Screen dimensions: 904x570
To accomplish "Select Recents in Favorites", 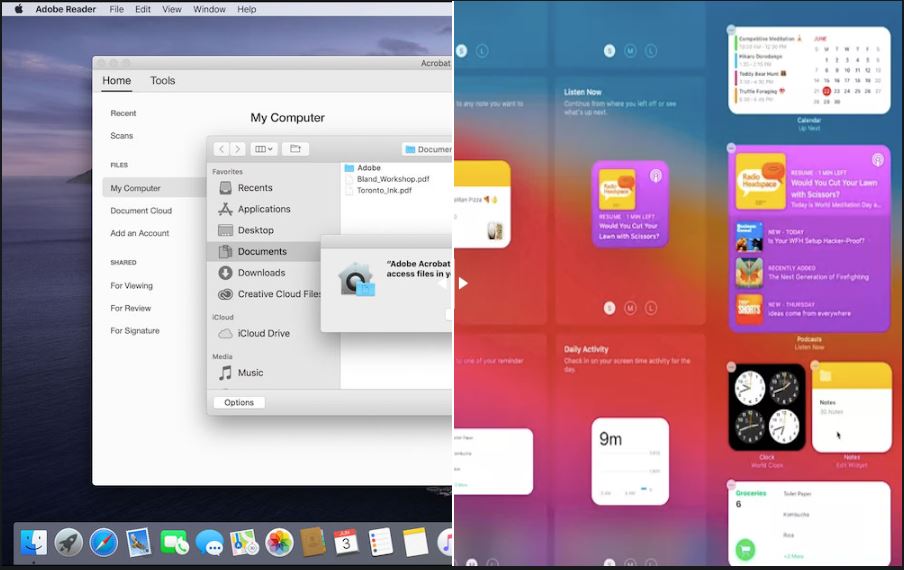I will coord(254,188).
